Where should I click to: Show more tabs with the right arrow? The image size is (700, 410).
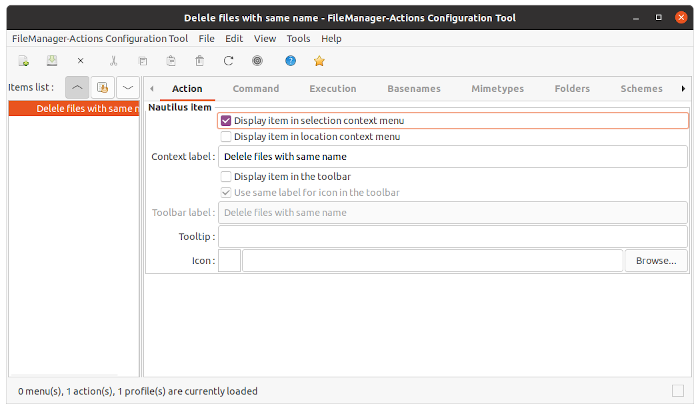[683, 89]
